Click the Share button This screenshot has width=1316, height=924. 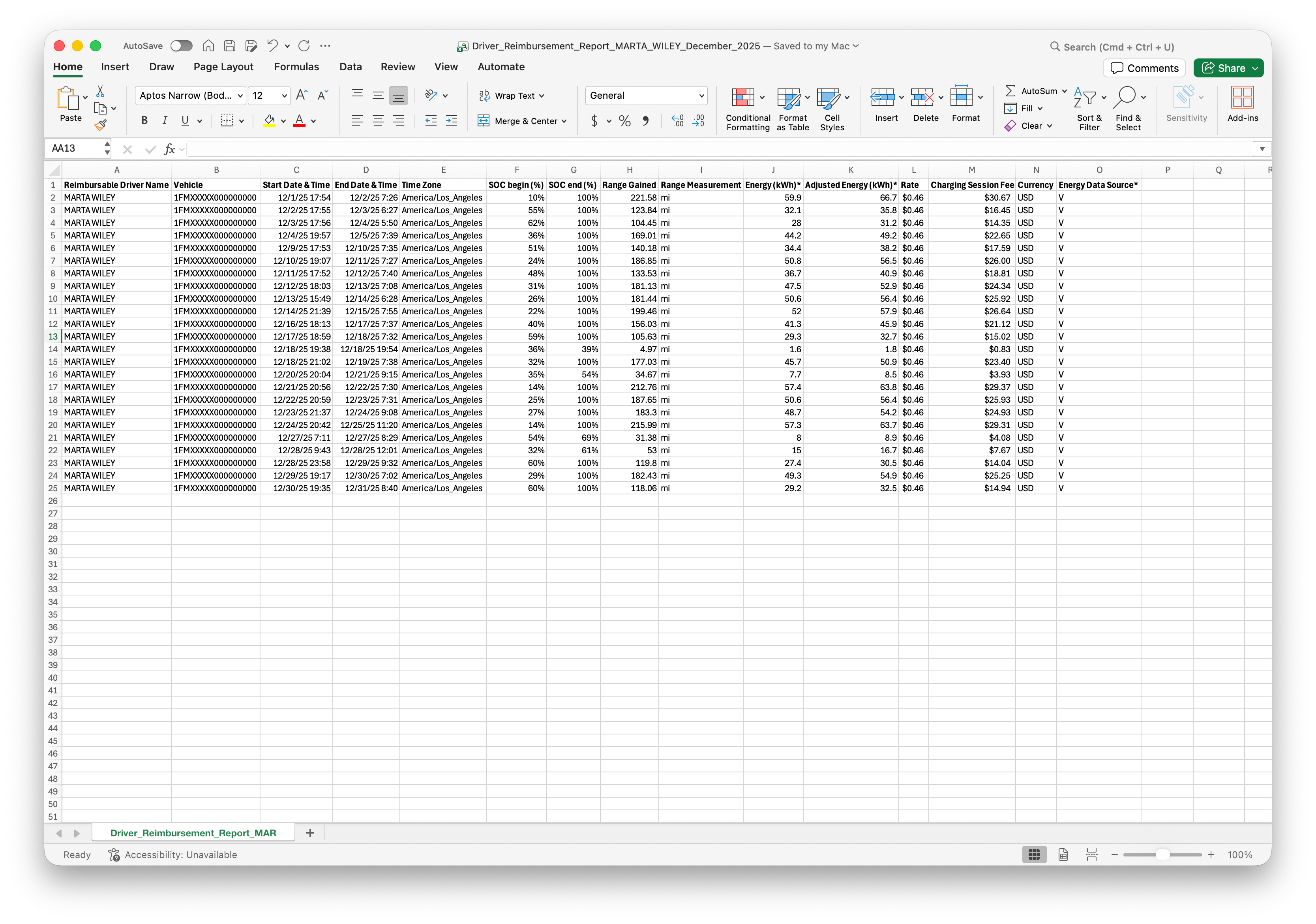(1228, 68)
